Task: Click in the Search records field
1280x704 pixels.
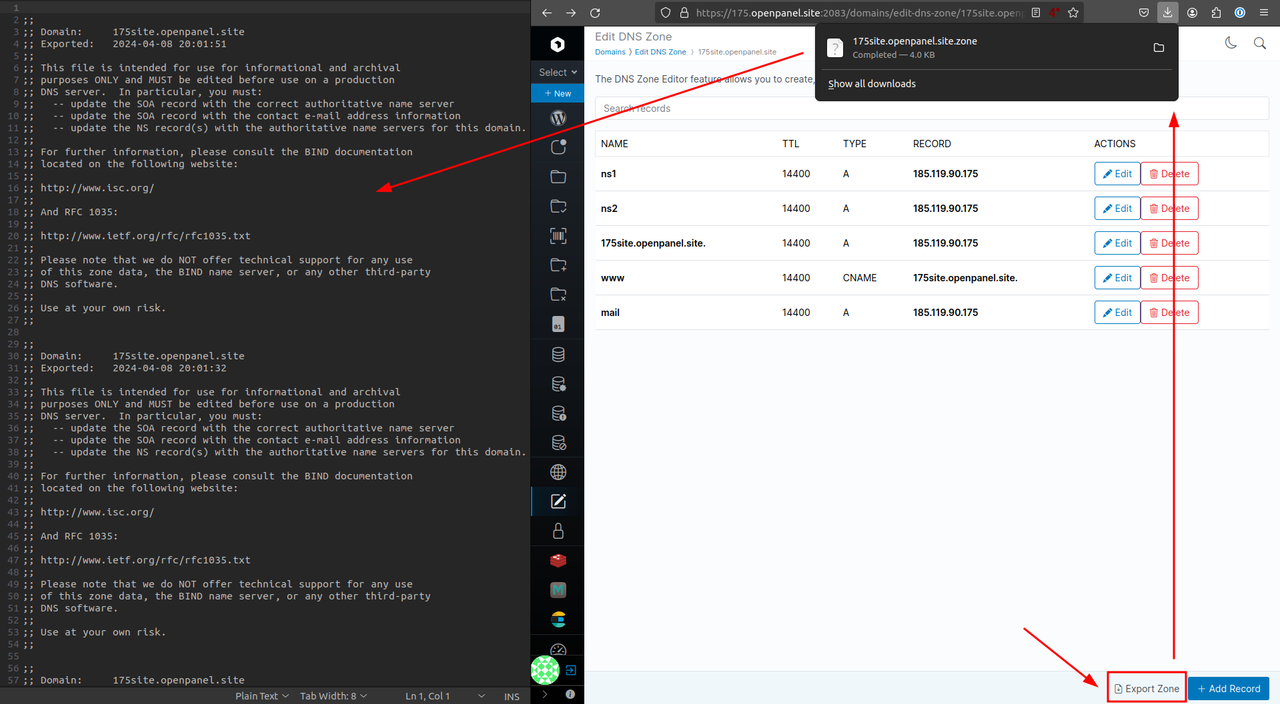Action: (x=931, y=108)
